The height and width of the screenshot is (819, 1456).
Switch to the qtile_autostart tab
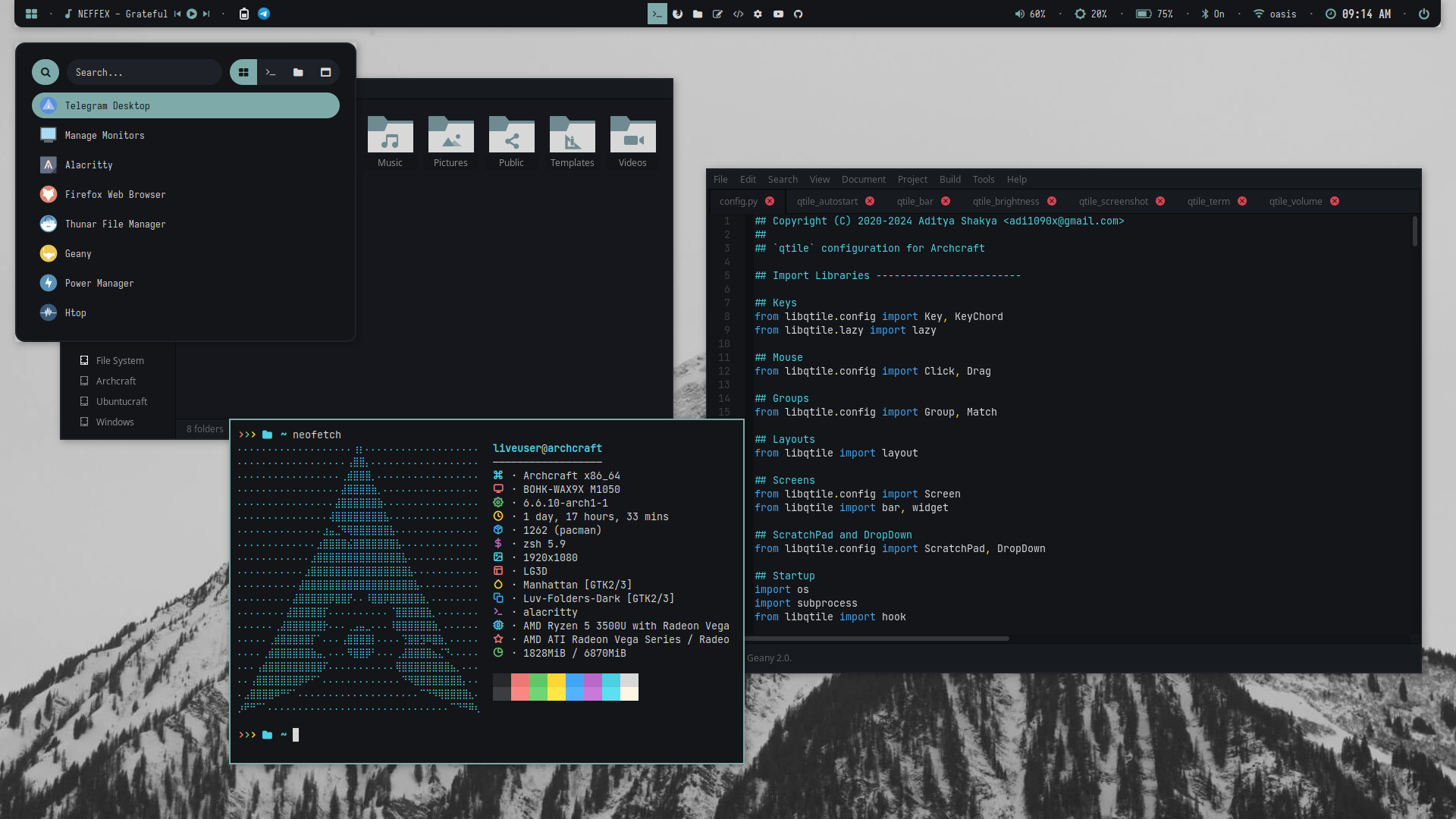tap(827, 202)
